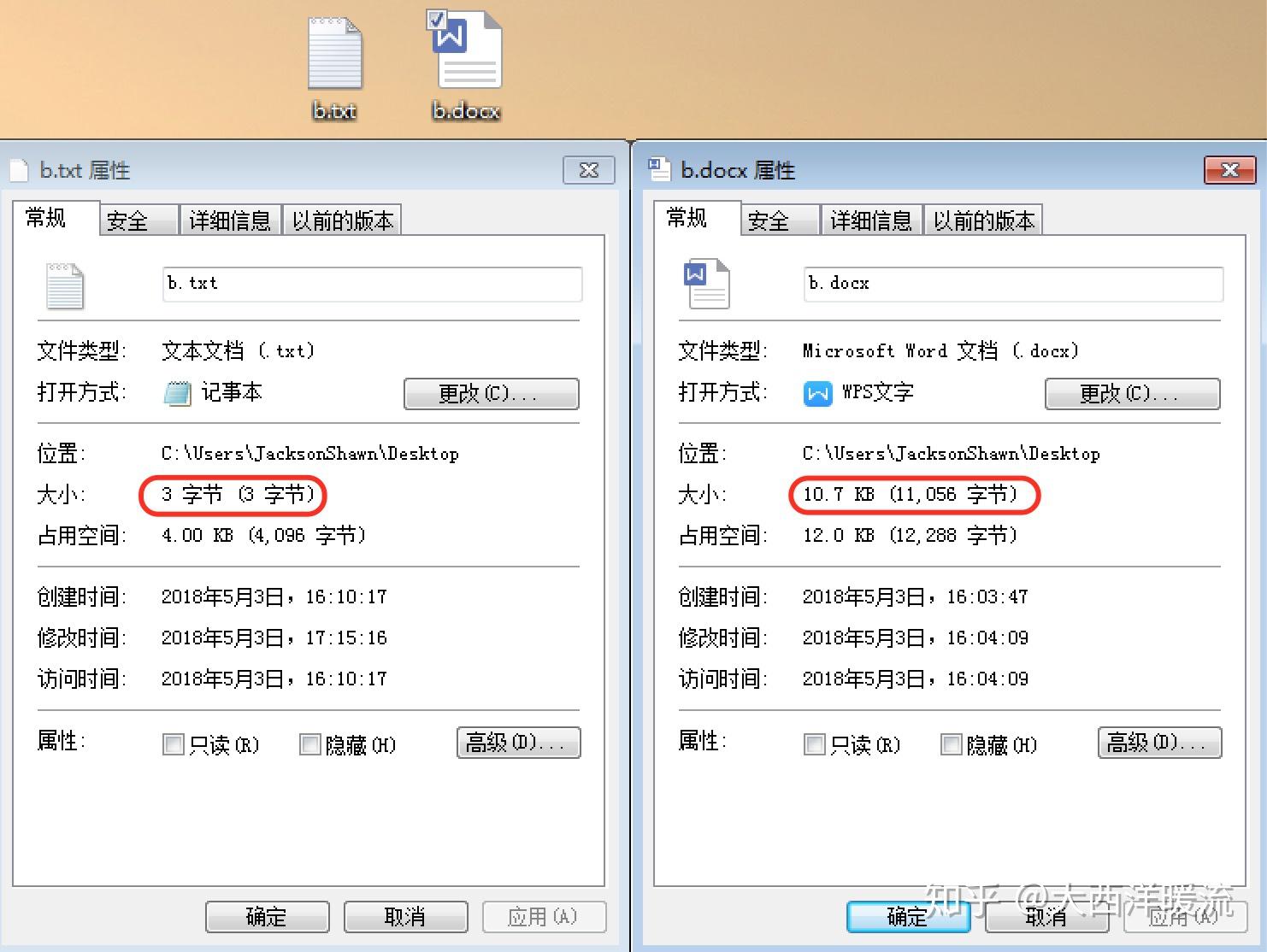1267x952 pixels.
Task: Click 更改 button next to 记事本
Action: click(492, 393)
